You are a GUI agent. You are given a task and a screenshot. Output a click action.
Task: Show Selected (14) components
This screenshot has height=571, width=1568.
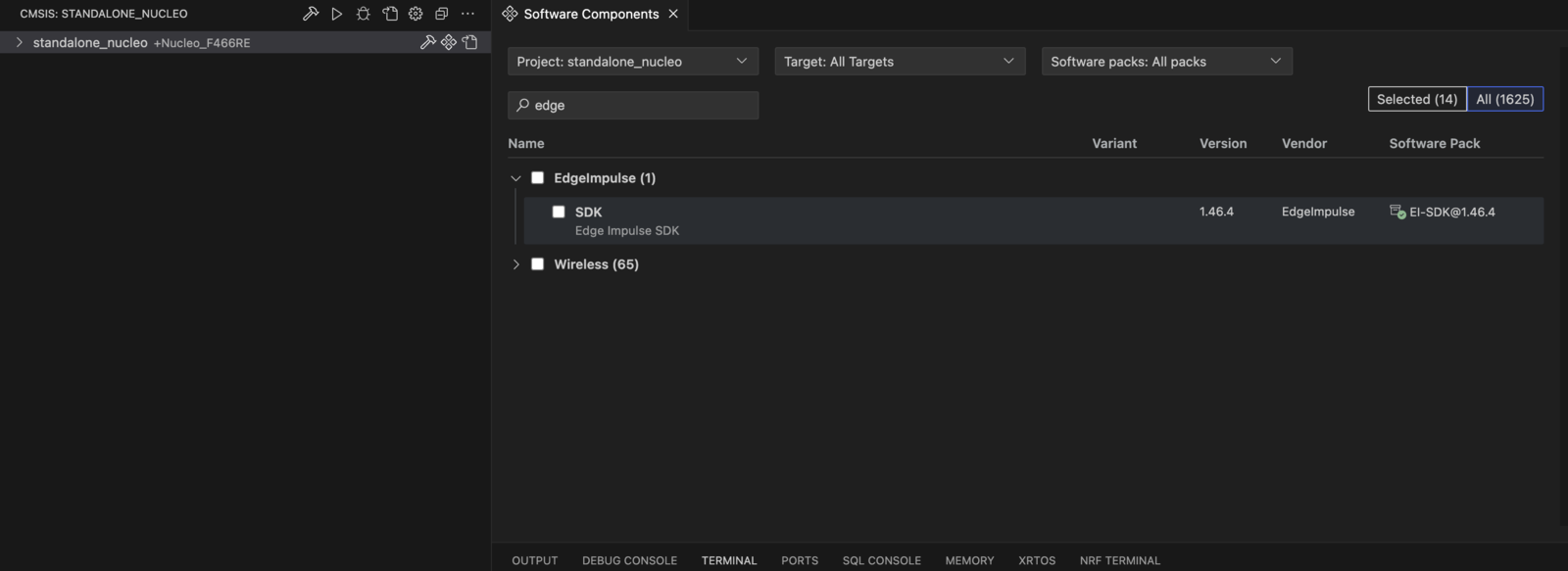[1417, 99]
